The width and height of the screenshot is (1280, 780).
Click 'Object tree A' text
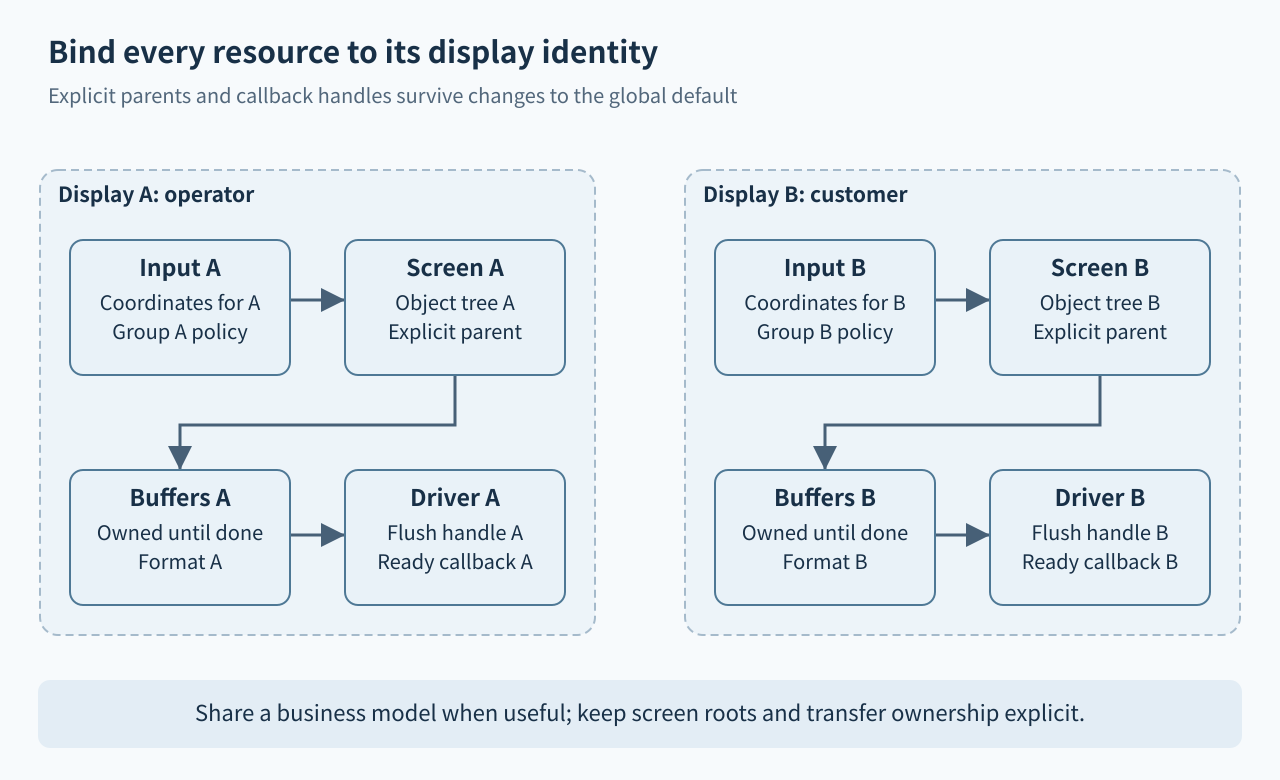pos(455,302)
